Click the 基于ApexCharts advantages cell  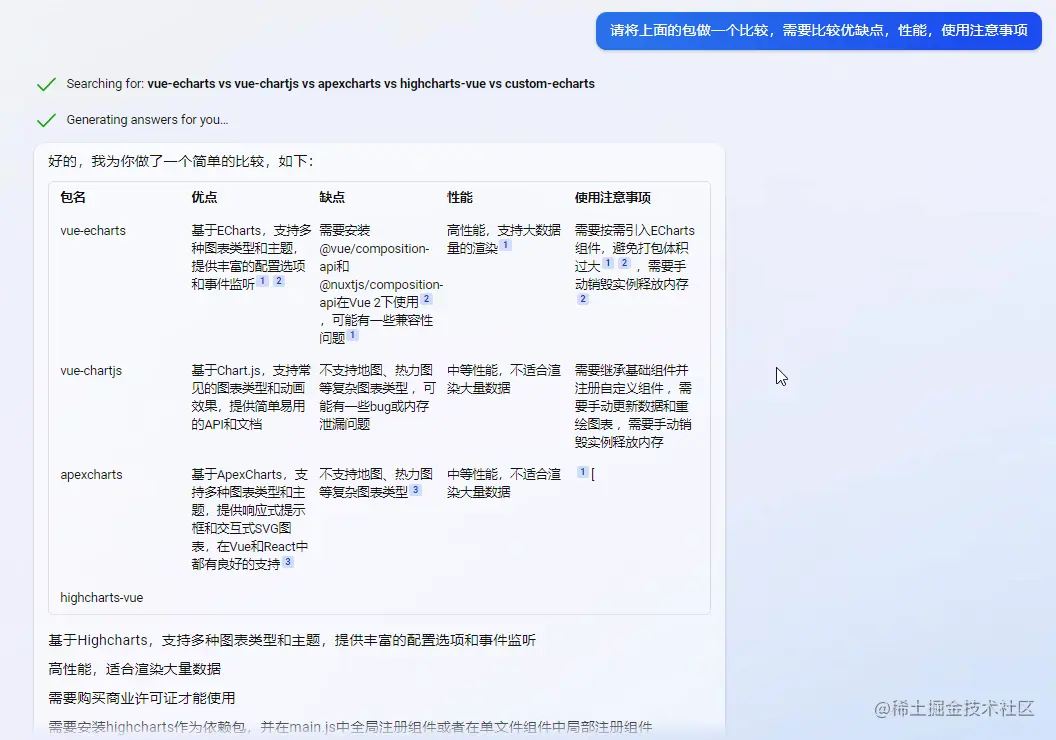250,519
